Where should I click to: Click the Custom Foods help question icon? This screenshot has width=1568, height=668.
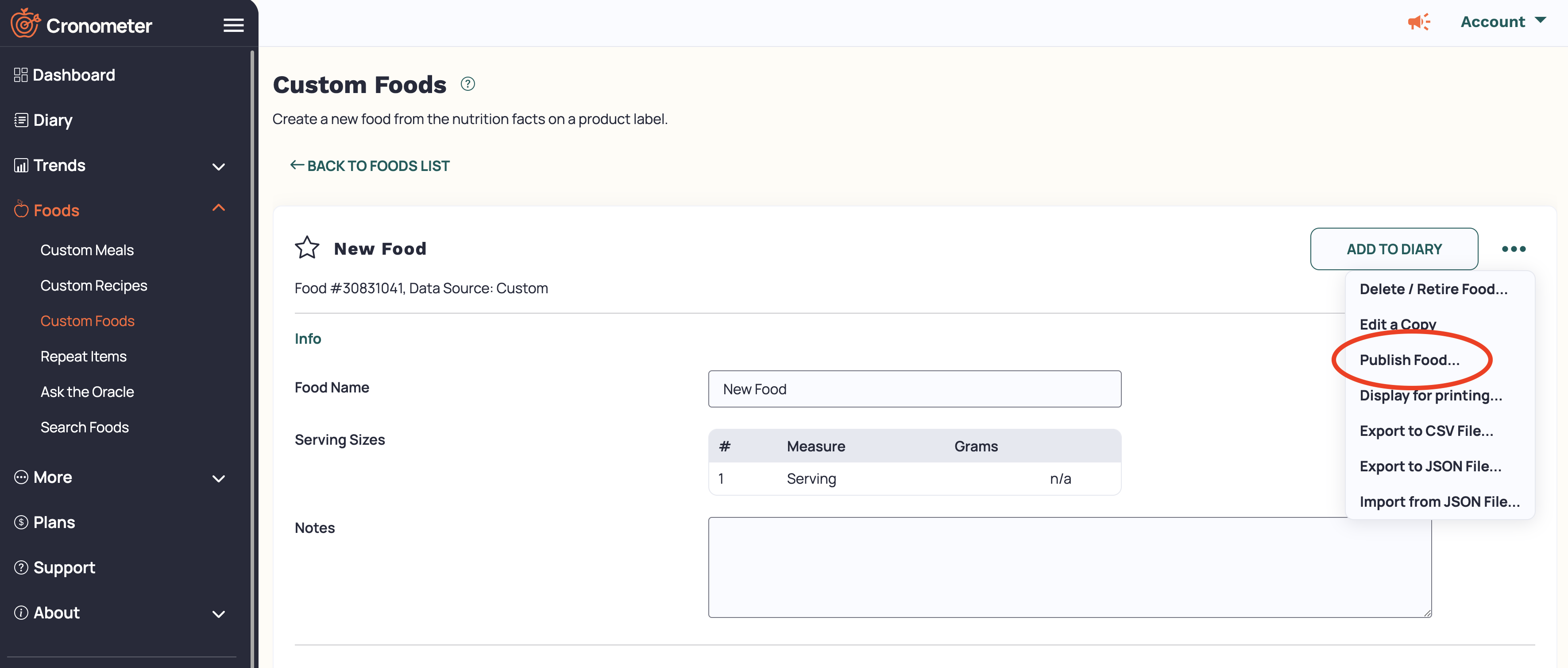pyautogui.click(x=467, y=84)
